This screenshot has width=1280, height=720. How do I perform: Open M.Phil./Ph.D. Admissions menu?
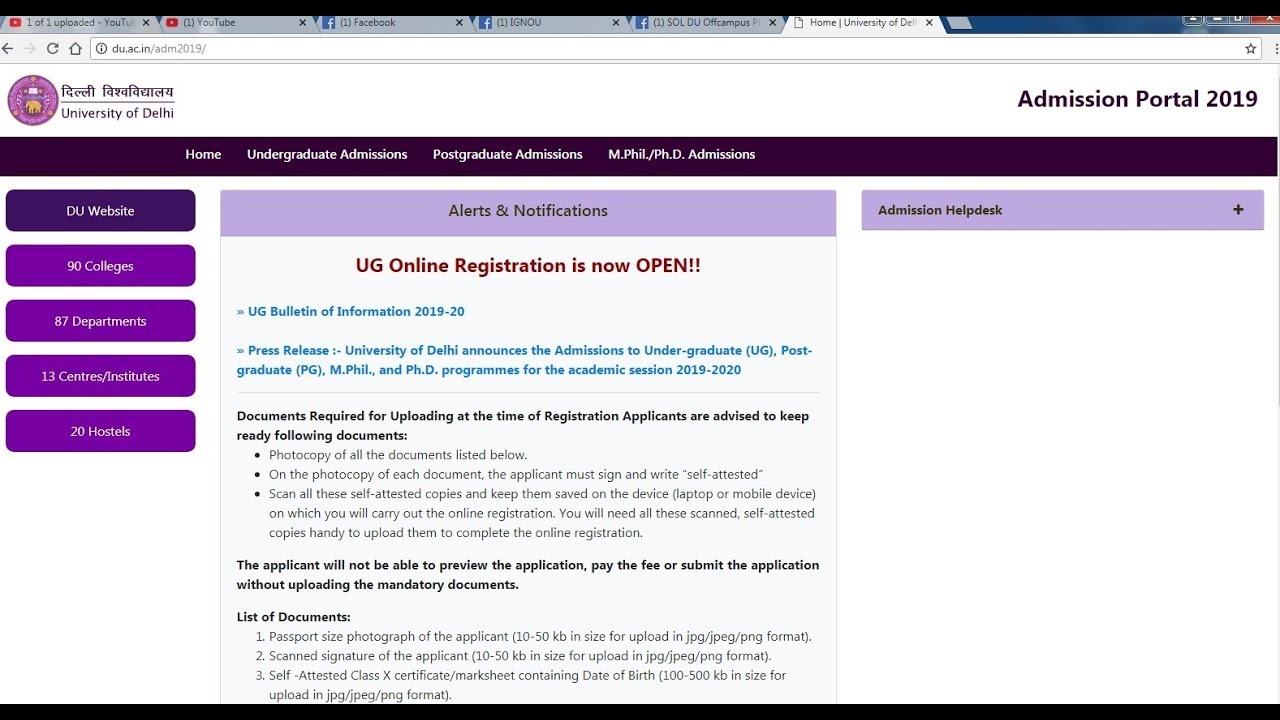pyautogui.click(x=681, y=154)
